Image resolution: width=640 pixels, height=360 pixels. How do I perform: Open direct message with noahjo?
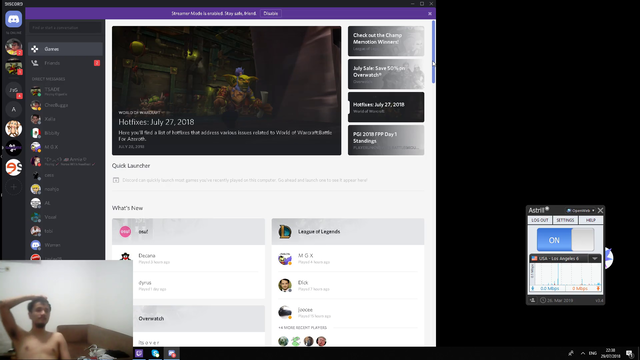65,189
